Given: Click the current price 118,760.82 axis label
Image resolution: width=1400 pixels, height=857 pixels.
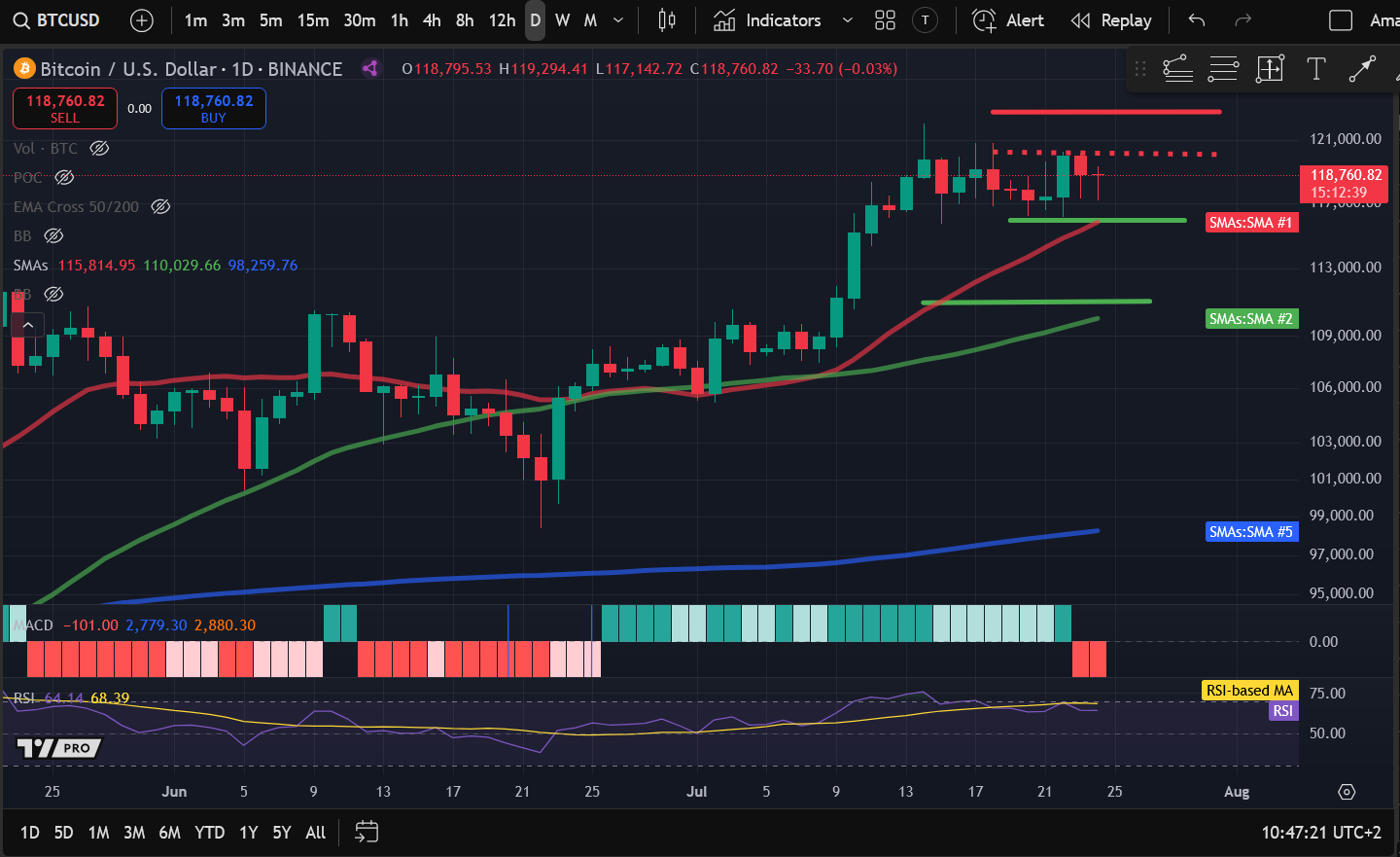Looking at the screenshot, I should (x=1346, y=183).
